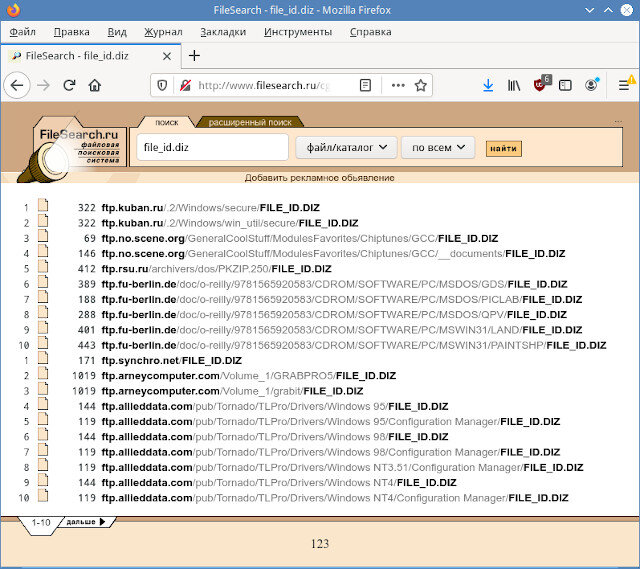
Task: Open ftp.kuban.ru win_util/secure result
Action: (230, 223)
